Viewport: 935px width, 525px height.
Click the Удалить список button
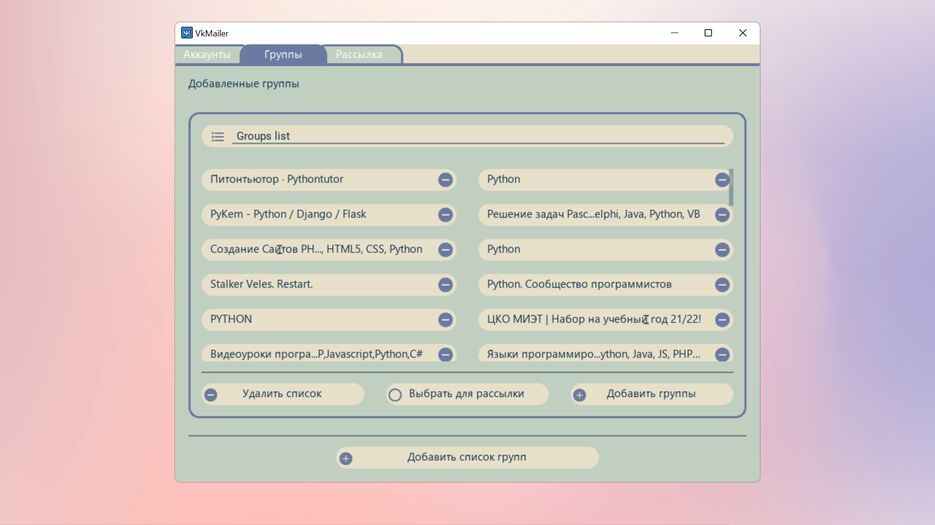point(283,394)
